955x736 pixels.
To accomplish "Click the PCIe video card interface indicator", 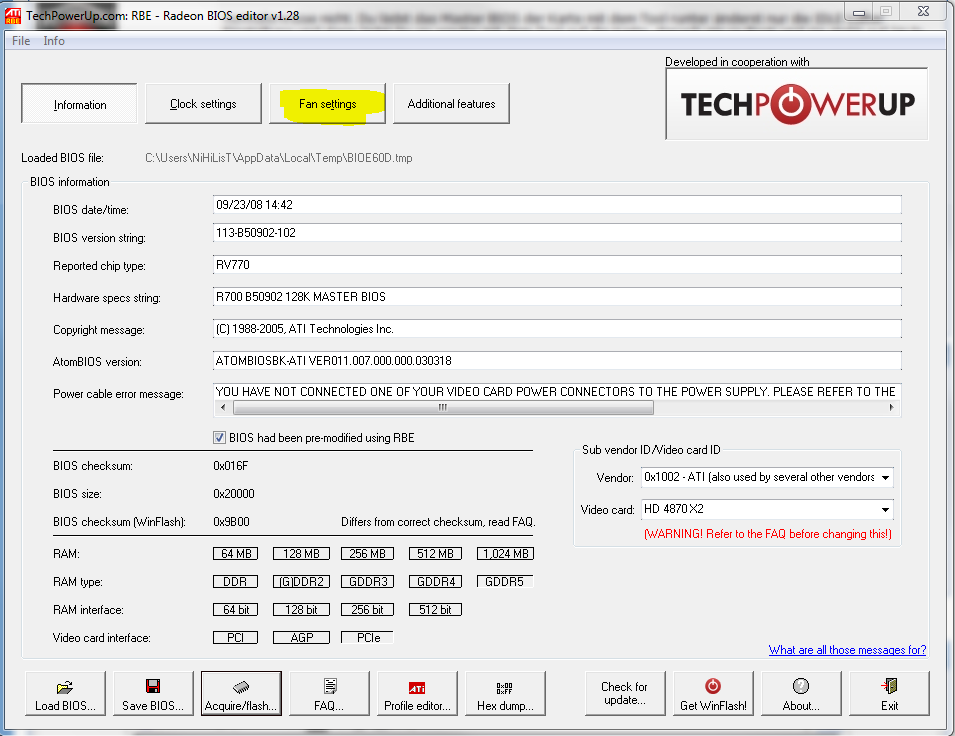I will (368, 637).
